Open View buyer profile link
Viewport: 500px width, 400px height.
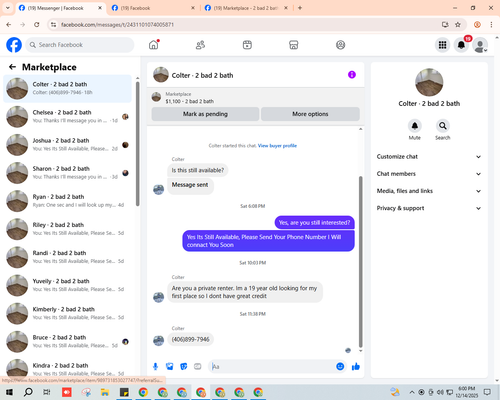coord(277,146)
